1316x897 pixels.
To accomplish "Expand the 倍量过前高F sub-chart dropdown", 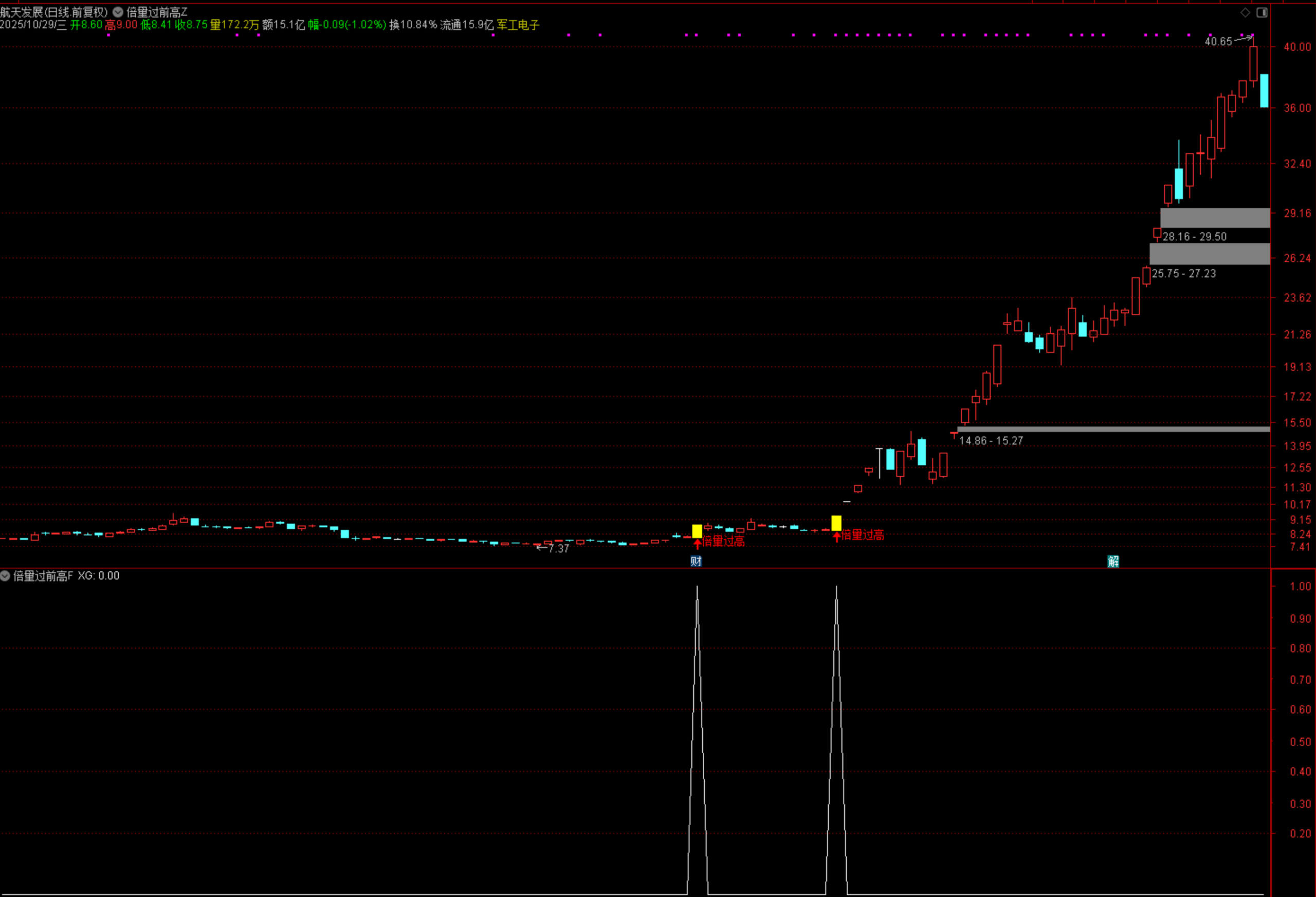I will click(x=5, y=576).
